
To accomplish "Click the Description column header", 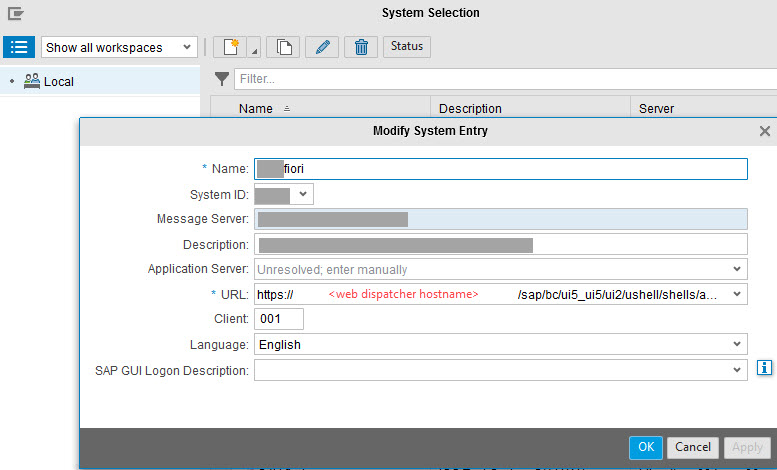I will 530,108.
